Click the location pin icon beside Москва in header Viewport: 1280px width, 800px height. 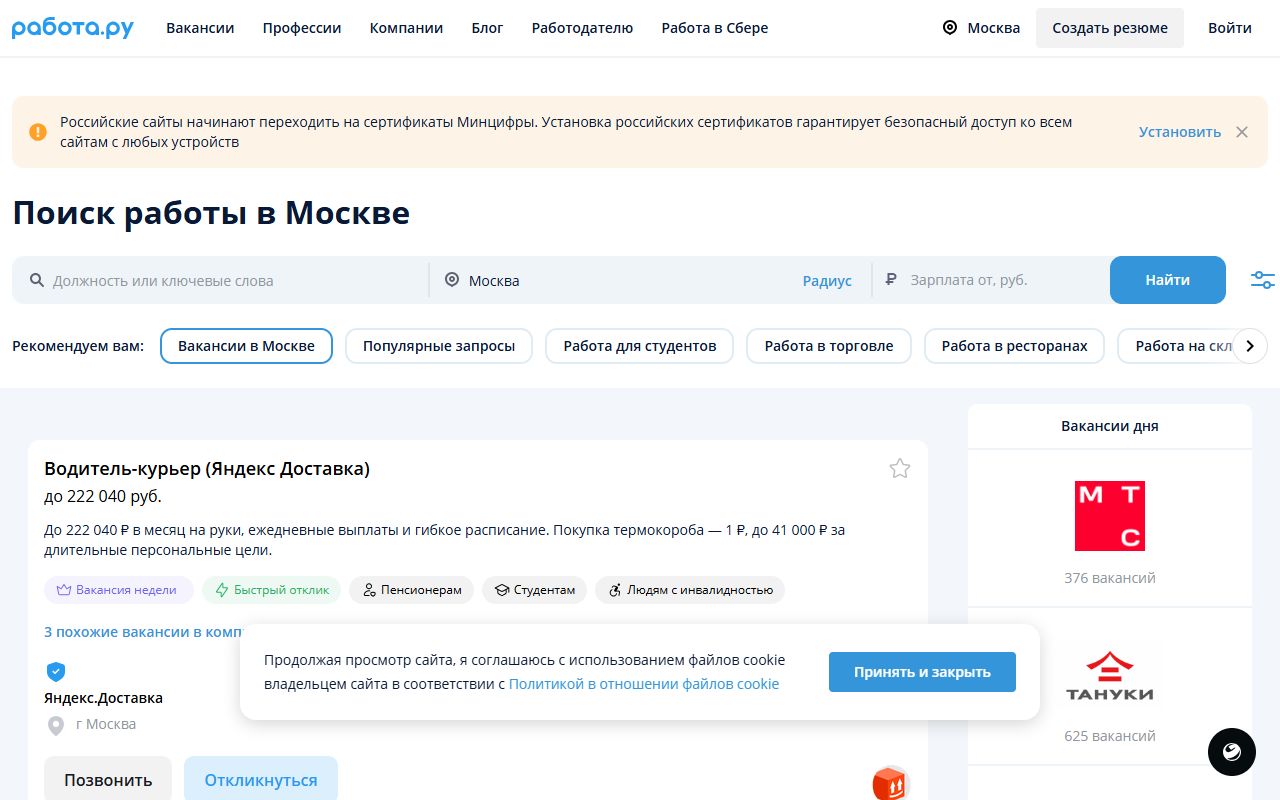click(950, 28)
